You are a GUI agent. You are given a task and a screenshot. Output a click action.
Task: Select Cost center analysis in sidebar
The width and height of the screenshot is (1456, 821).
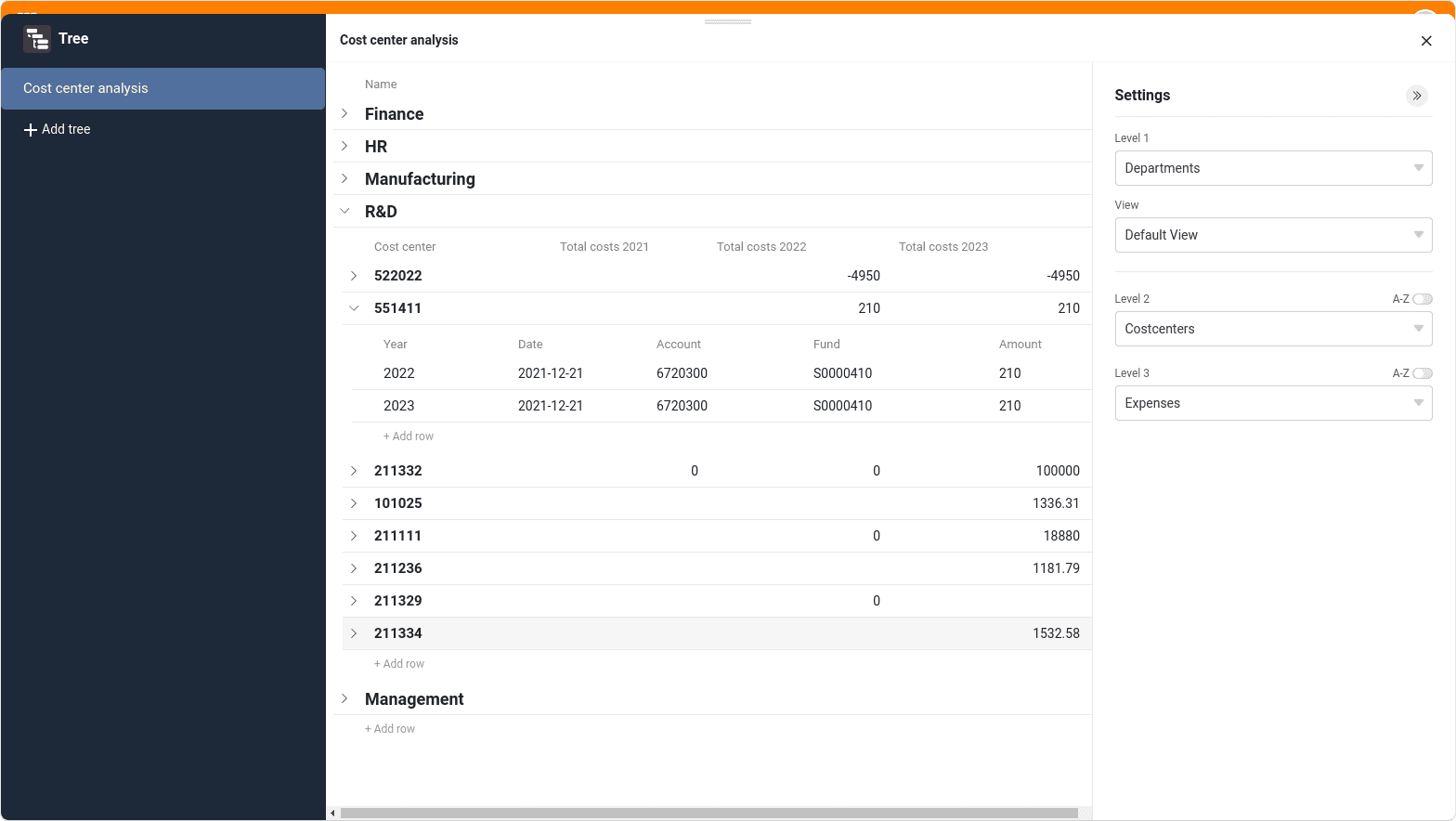162,88
